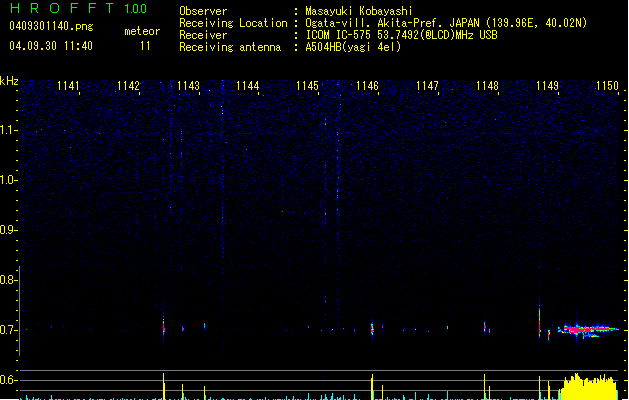
Task: Click receiver value ICOM IC-575 53.7492 MHz
Action: coord(402,35)
